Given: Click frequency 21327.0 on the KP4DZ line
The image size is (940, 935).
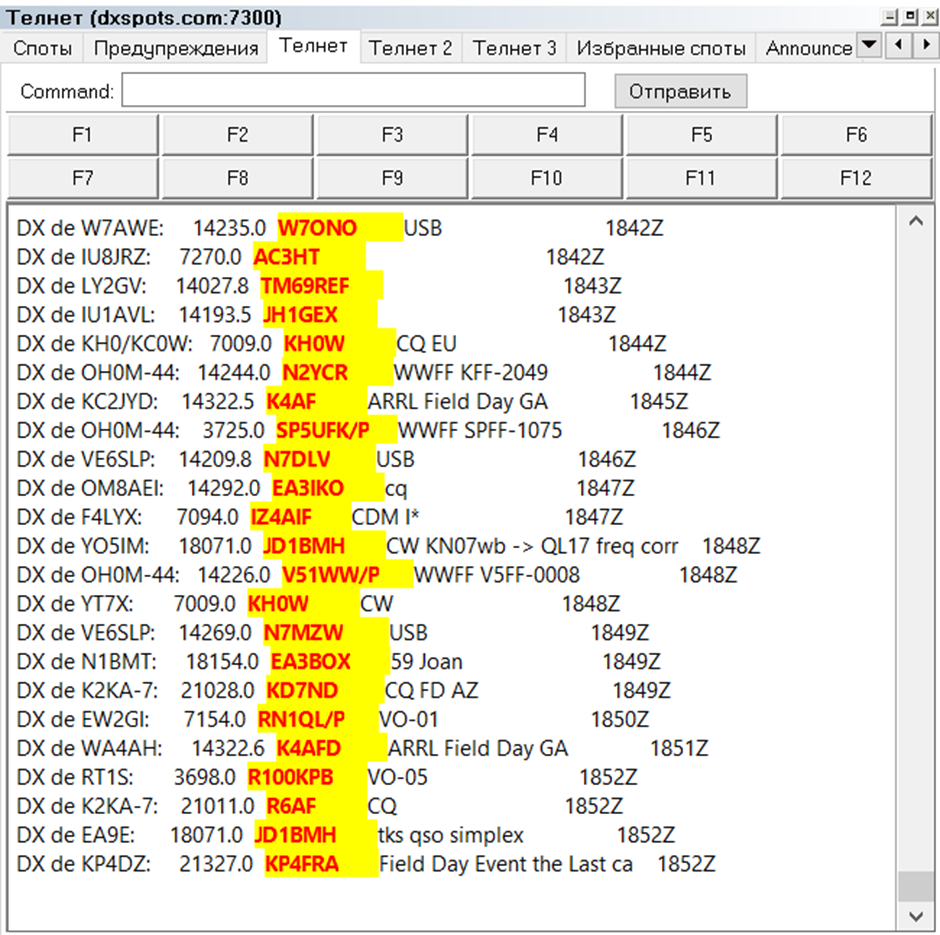Looking at the screenshot, I should tap(216, 864).
